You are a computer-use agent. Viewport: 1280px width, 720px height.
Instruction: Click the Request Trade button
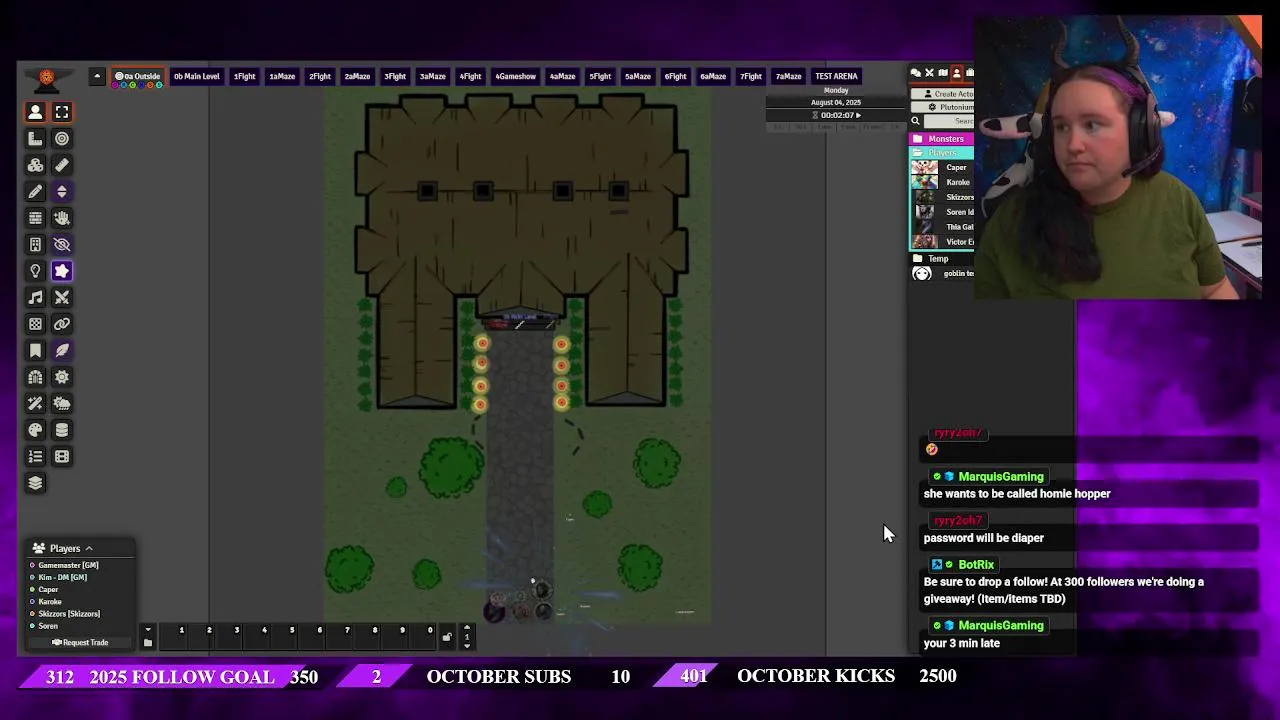point(80,642)
